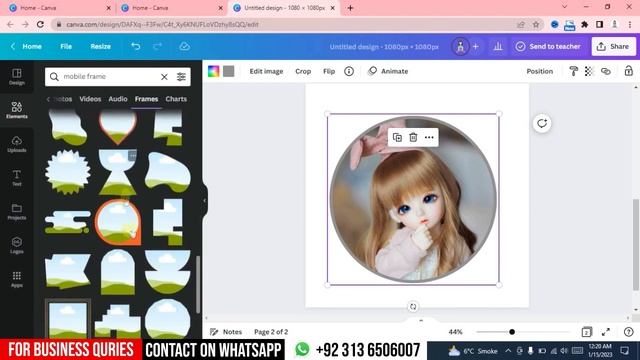This screenshot has width=640, height=360.
Task: Click the Home back button
Action: click(x=26, y=47)
